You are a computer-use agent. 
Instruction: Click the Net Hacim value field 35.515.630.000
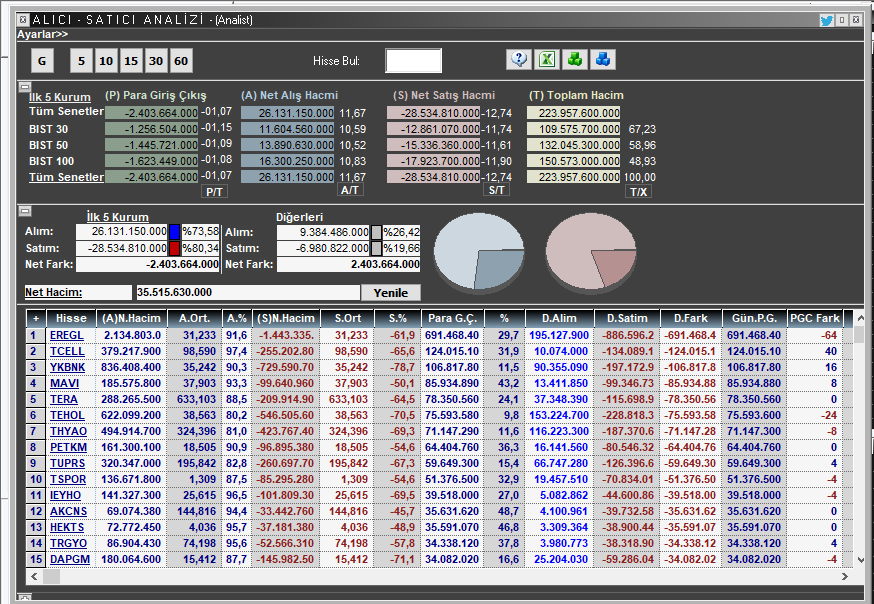click(x=248, y=292)
